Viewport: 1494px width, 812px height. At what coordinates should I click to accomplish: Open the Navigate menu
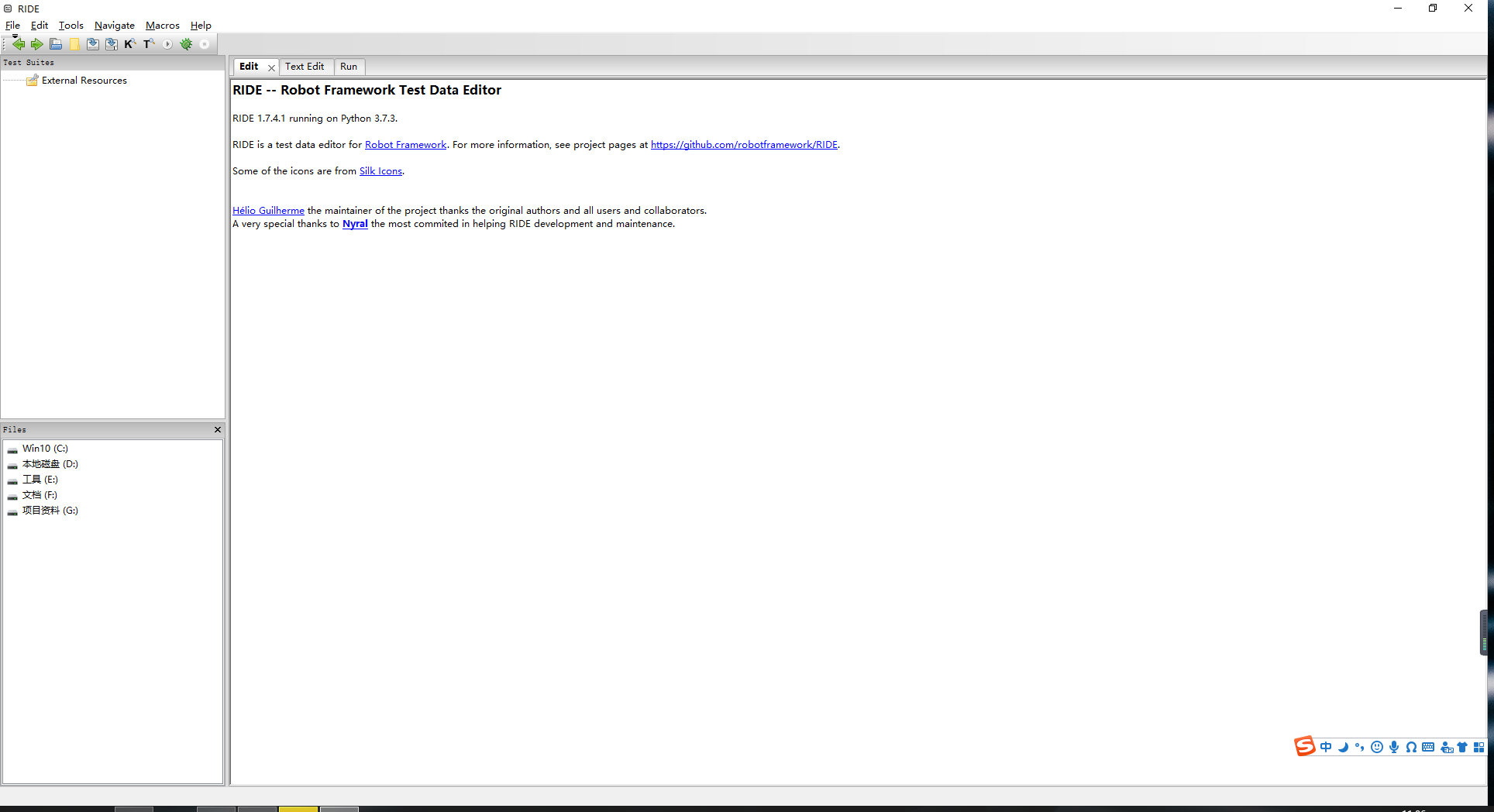coord(115,26)
